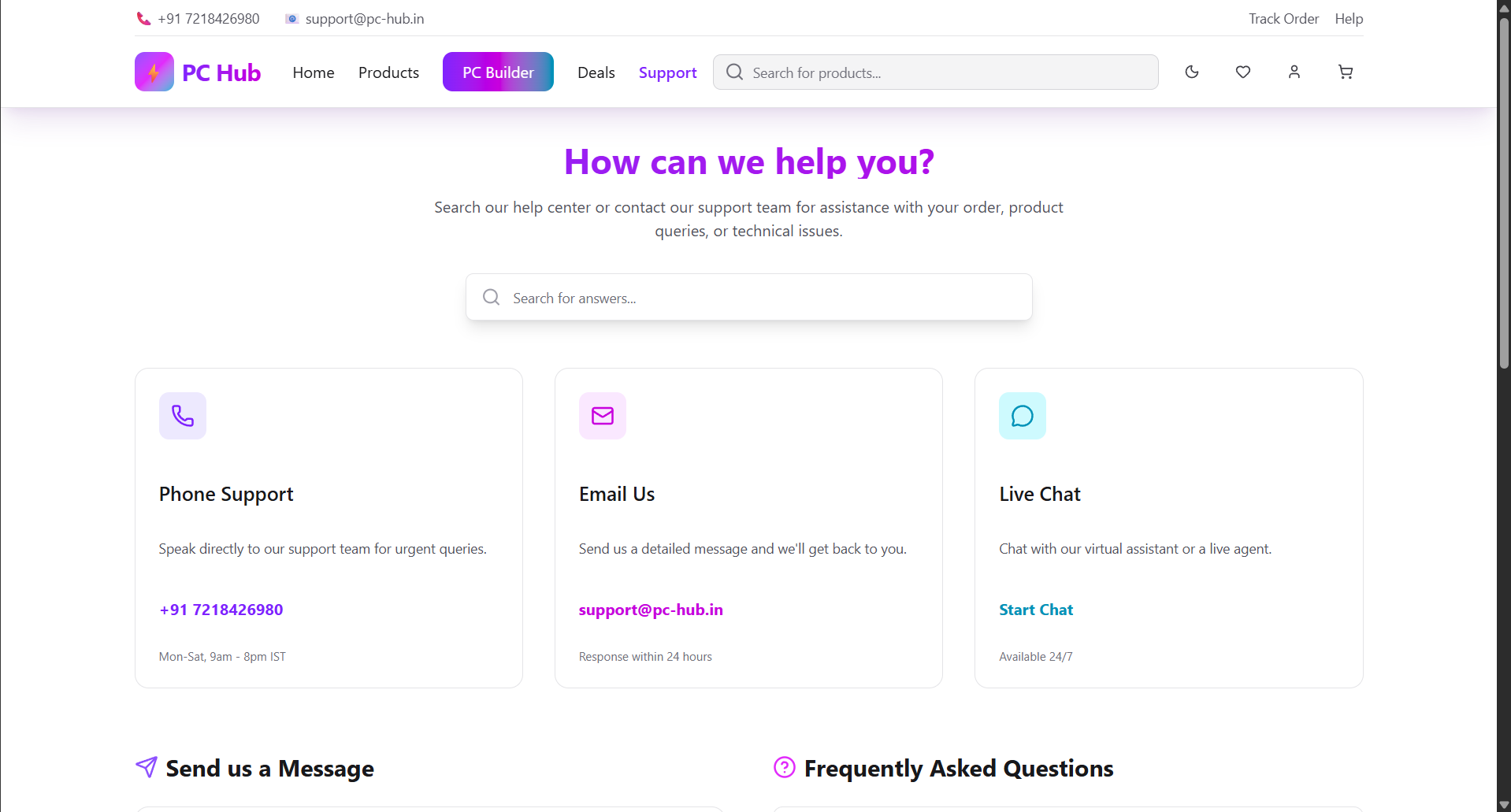Click the PC Hub lightning logo icon
1511x812 pixels.
[154, 72]
